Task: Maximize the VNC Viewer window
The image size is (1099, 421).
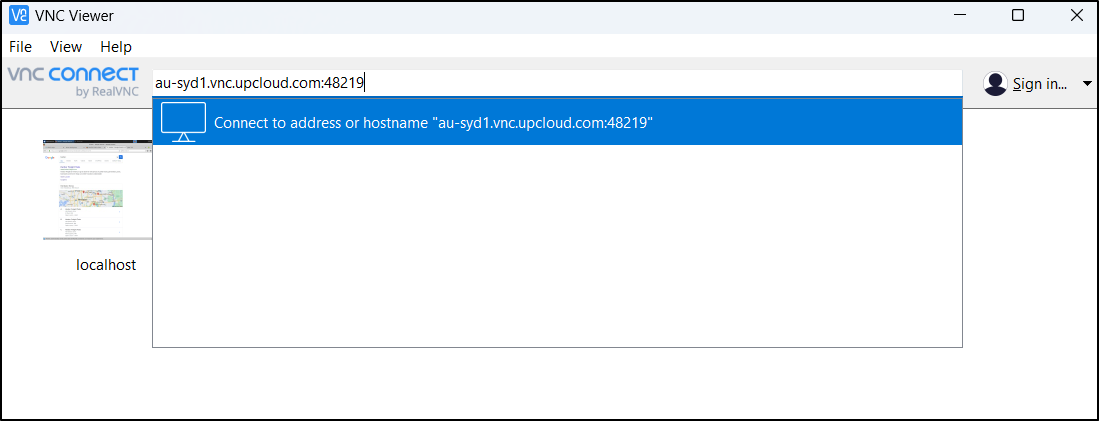Action: (x=1018, y=15)
